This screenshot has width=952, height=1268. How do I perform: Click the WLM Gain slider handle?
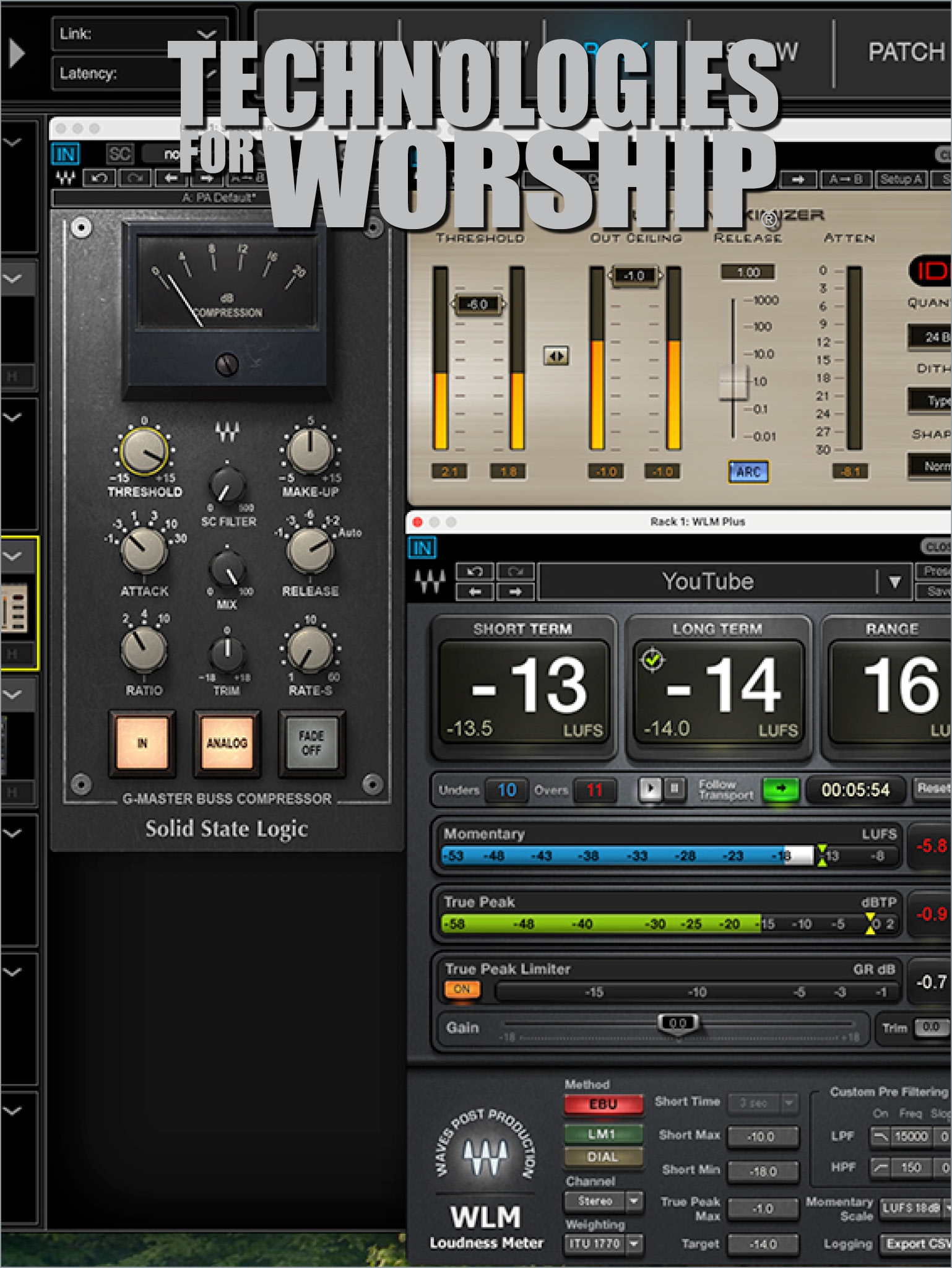678,1023
